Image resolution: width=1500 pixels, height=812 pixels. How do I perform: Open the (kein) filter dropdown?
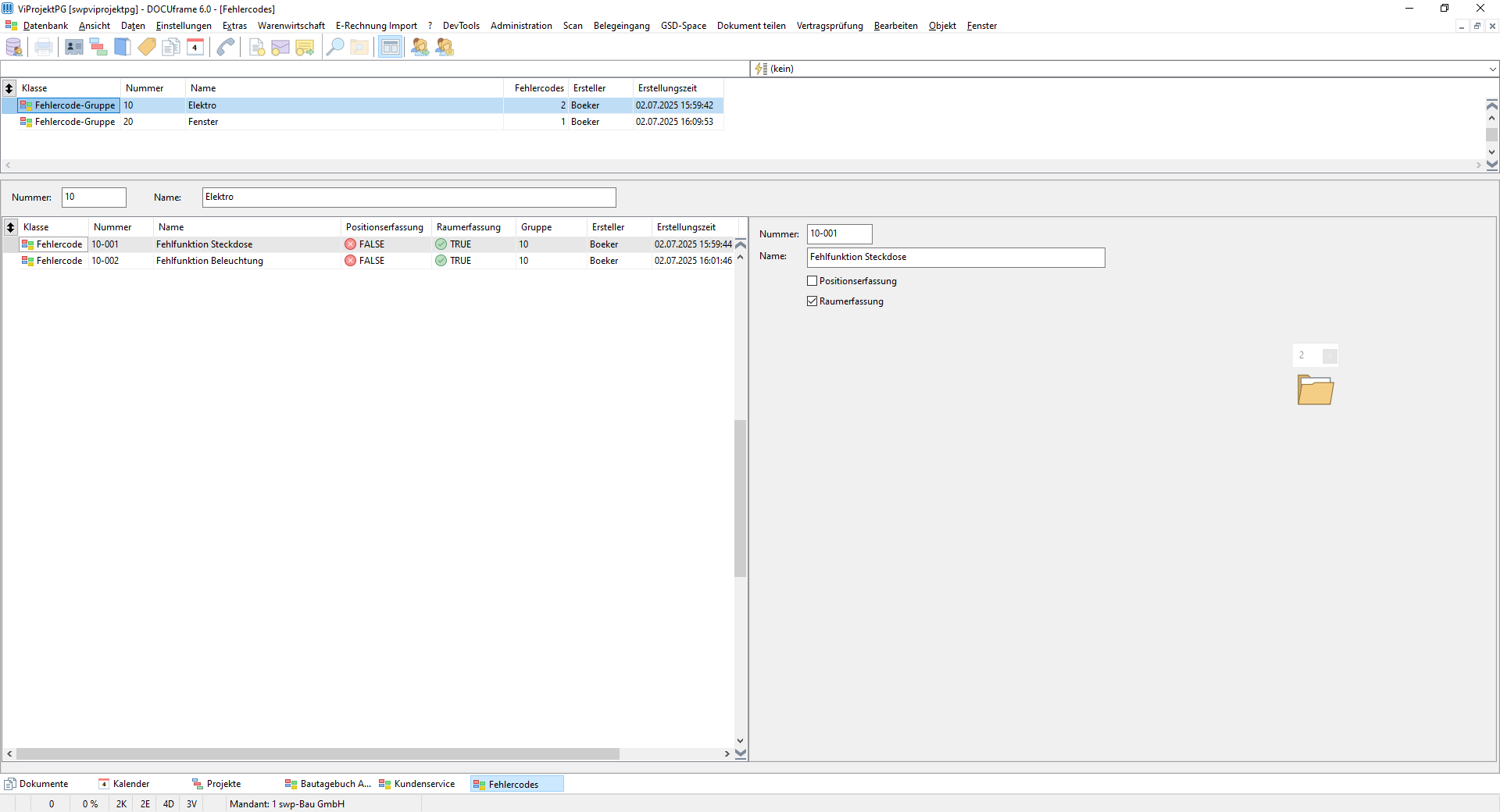(x=1492, y=69)
